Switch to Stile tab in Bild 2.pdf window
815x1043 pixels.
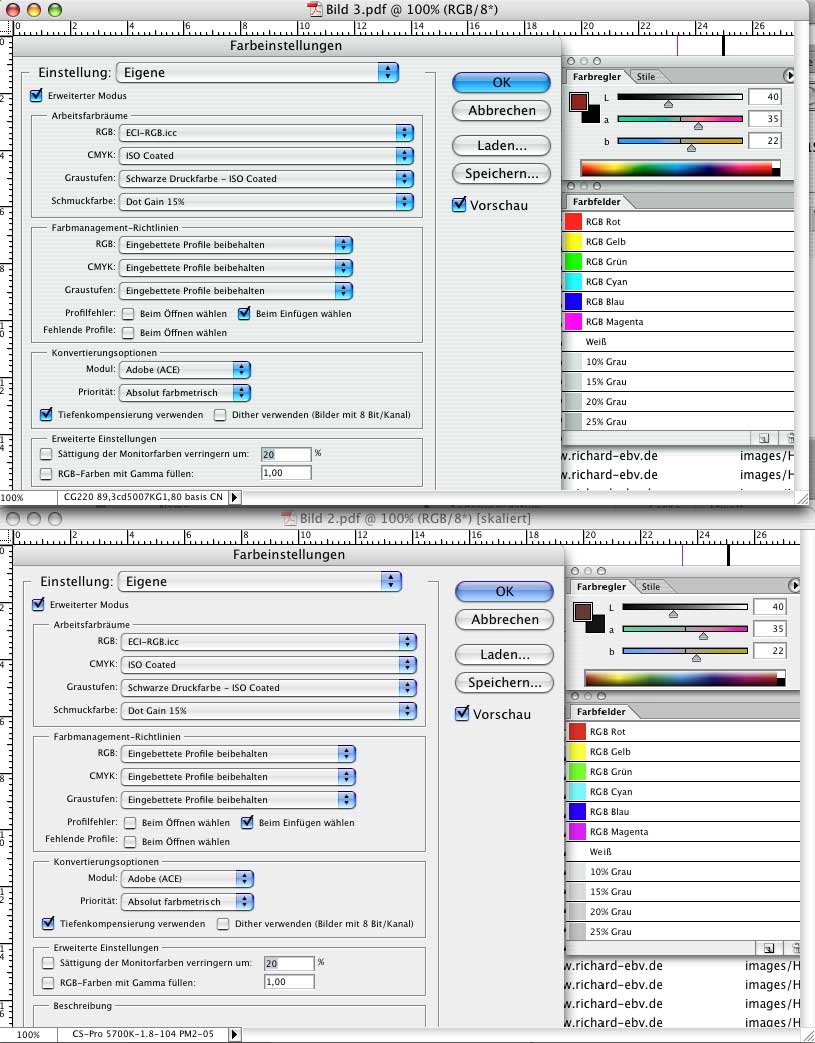[x=650, y=587]
